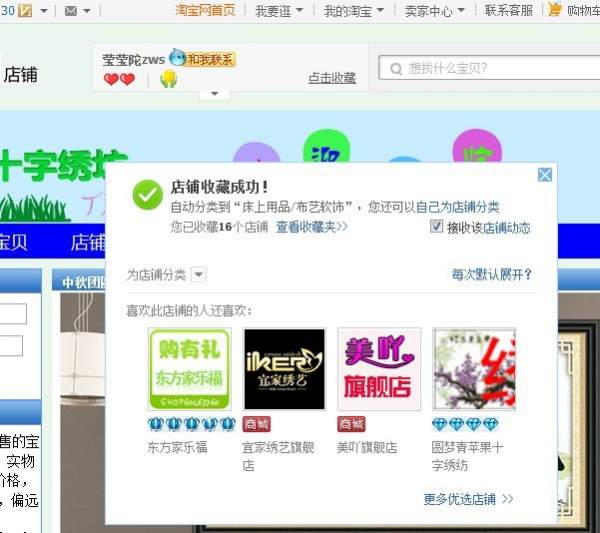Open 我的淘宝 dropdown menu
Viewport: 600px width, 533px height.
pyautogui.click(x=354, y=11)
